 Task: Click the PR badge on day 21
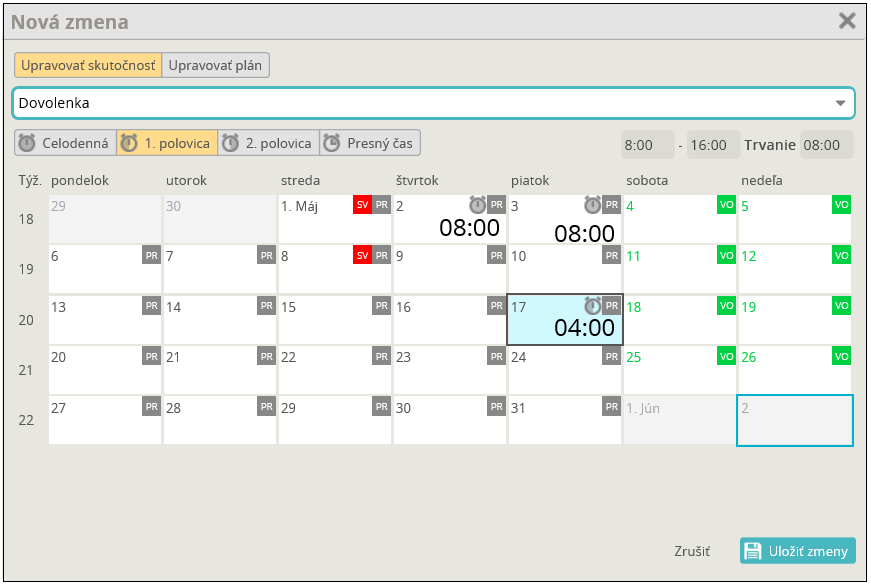click(267, 356)
